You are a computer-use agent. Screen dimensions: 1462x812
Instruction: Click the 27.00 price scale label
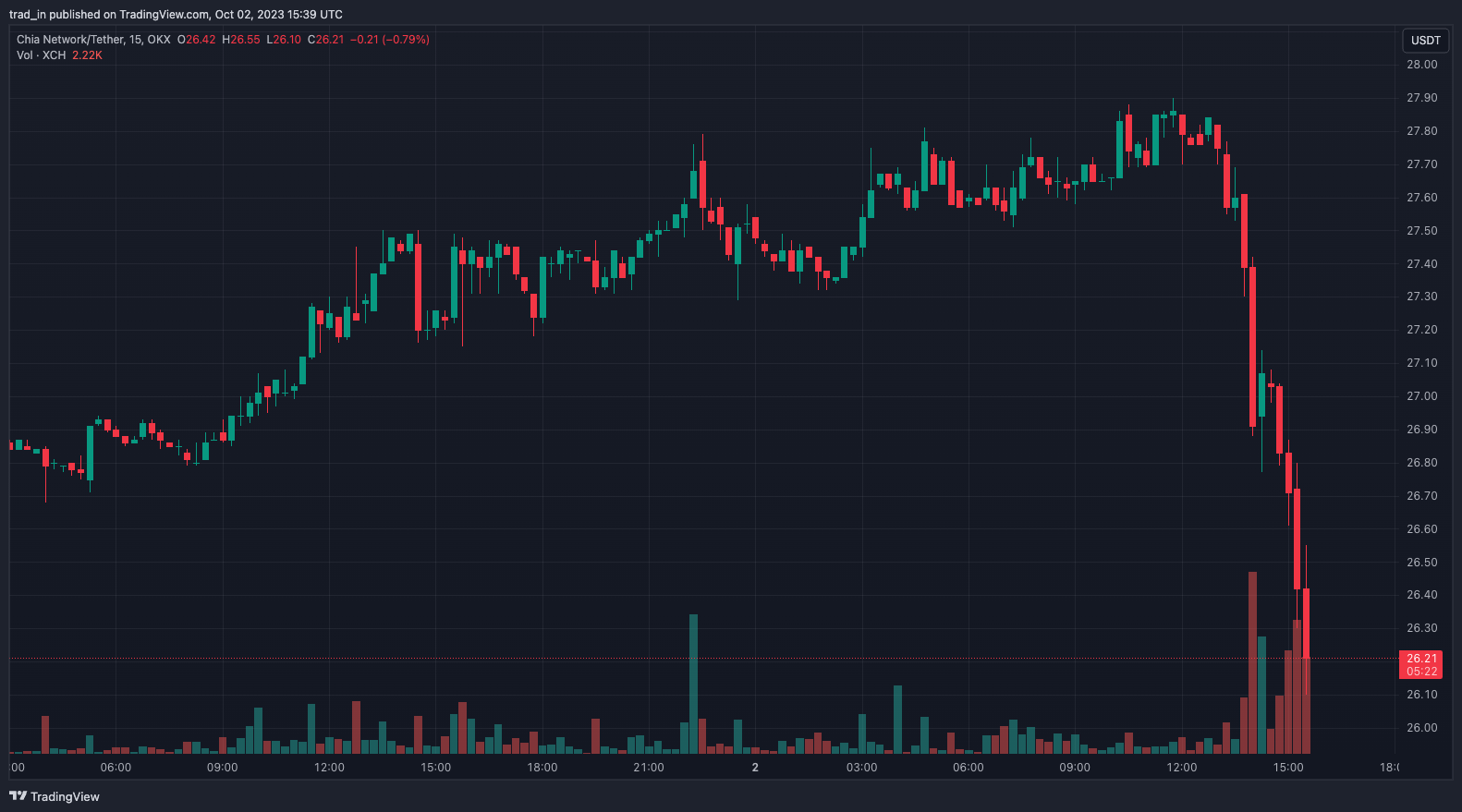[1421, 396]
